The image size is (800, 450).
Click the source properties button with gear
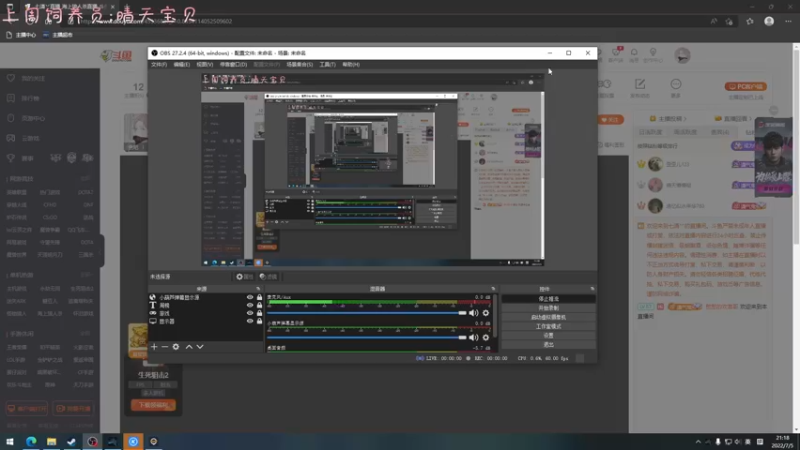tap(244, 277)
